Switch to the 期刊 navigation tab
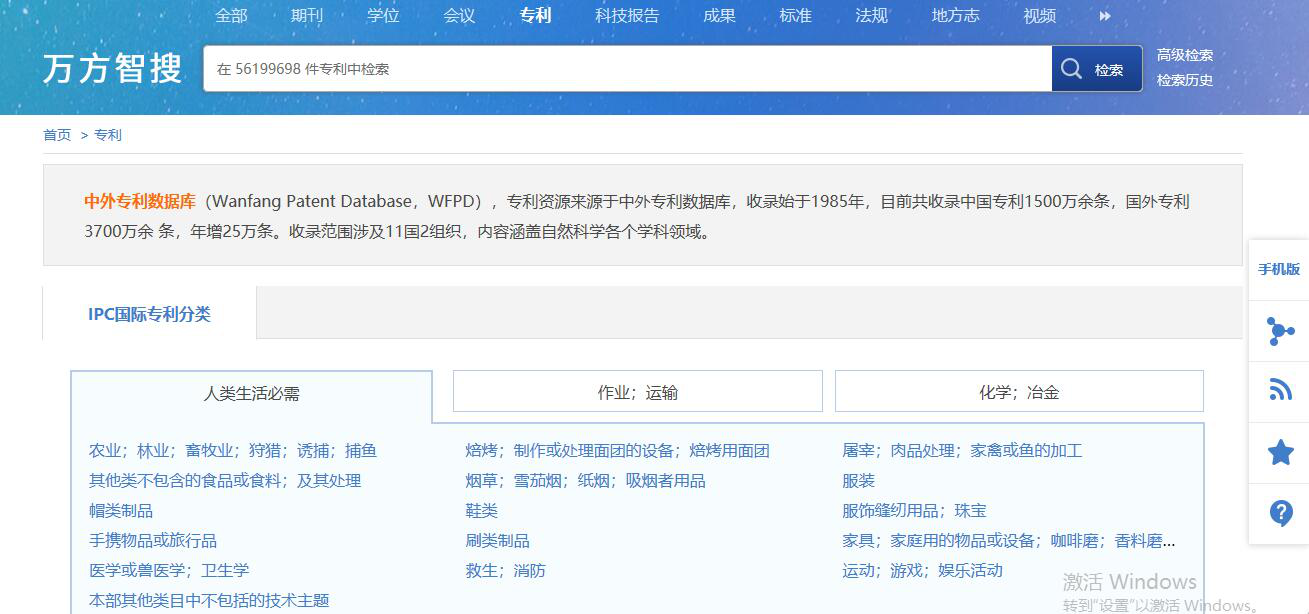The image size is (1309, 614). [x=307, y=16]
